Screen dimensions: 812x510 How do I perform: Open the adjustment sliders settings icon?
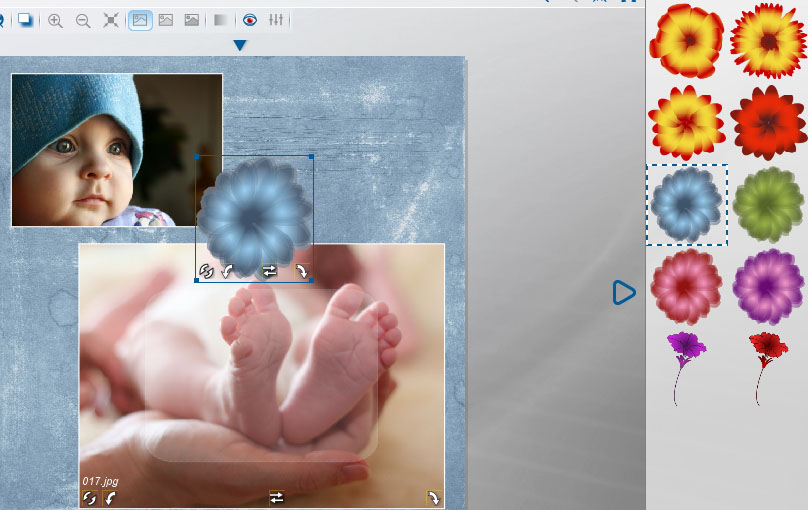(x=277, y=20)
